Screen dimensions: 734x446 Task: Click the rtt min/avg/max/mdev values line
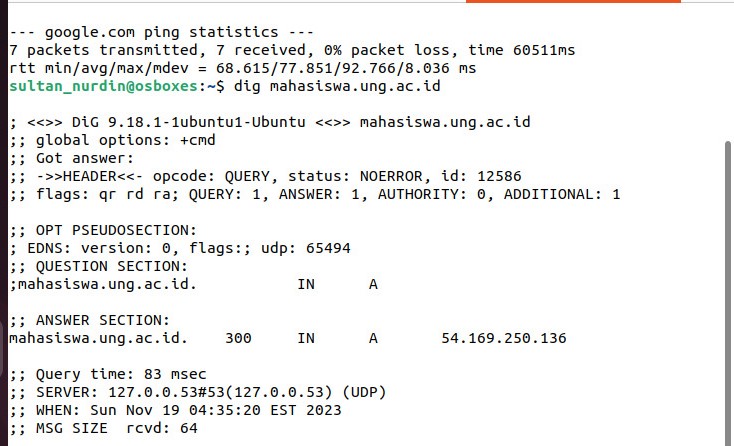pos(242,68)
